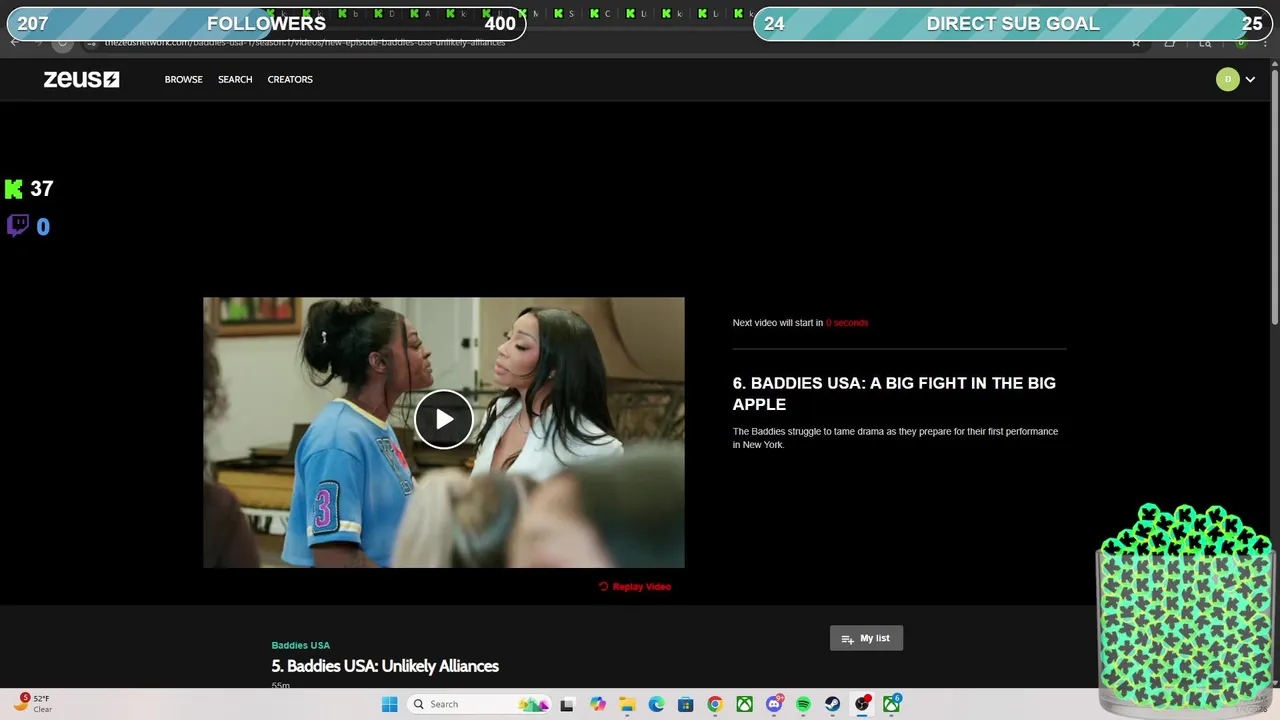Open the BROWSE menu
This screenshot has height=720, width=1280.
click(x=183, y=79)
